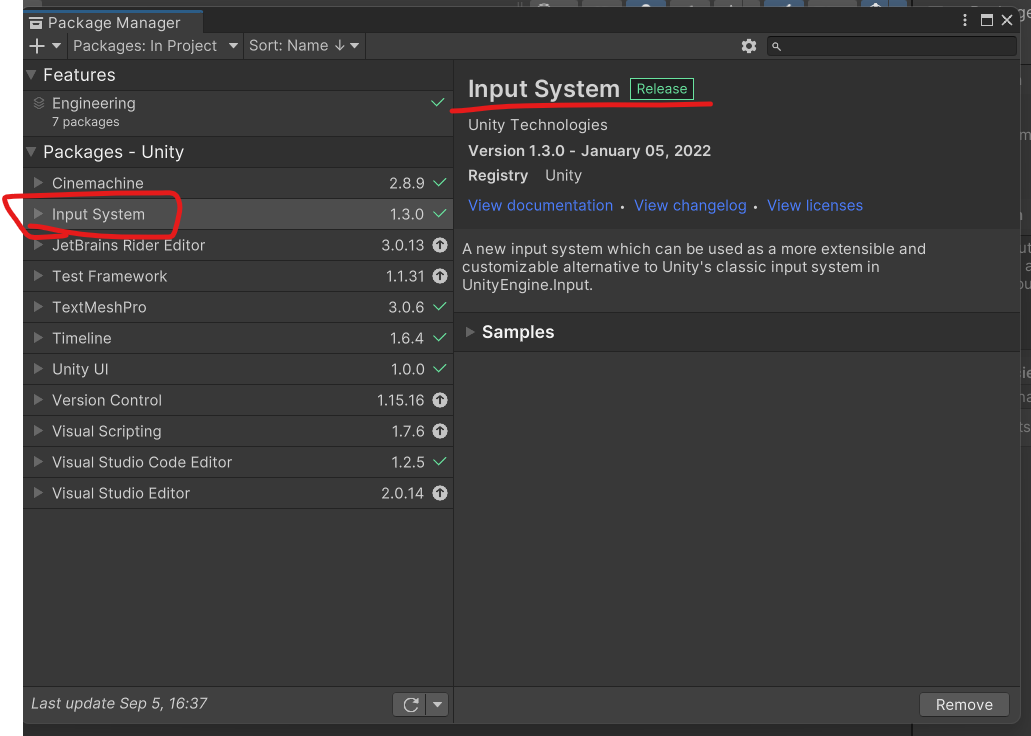This screenshot has height=736, width=1031.
Task: Select the Visual Studio Code Editor package
Action: click(x=238, y=462)
